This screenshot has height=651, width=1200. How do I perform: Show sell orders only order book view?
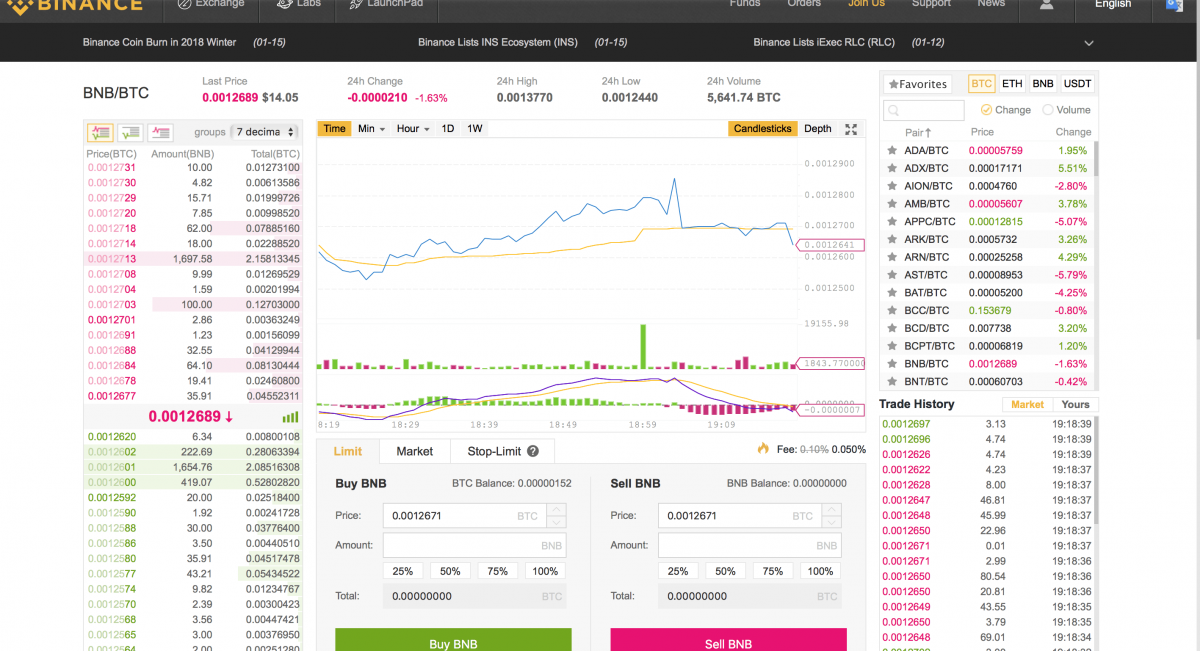pyautogui.click(x=160, y=132)
